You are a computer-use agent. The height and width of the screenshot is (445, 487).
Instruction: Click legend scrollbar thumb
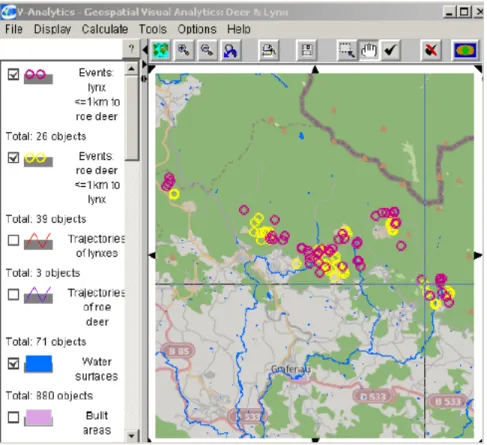pyautogui.click(x=132, y=118)
